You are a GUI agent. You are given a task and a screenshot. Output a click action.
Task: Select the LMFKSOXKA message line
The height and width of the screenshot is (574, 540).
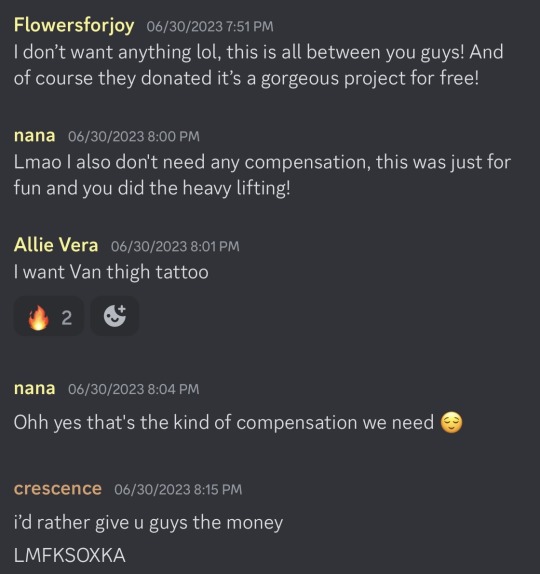click(x=70, y=555)
